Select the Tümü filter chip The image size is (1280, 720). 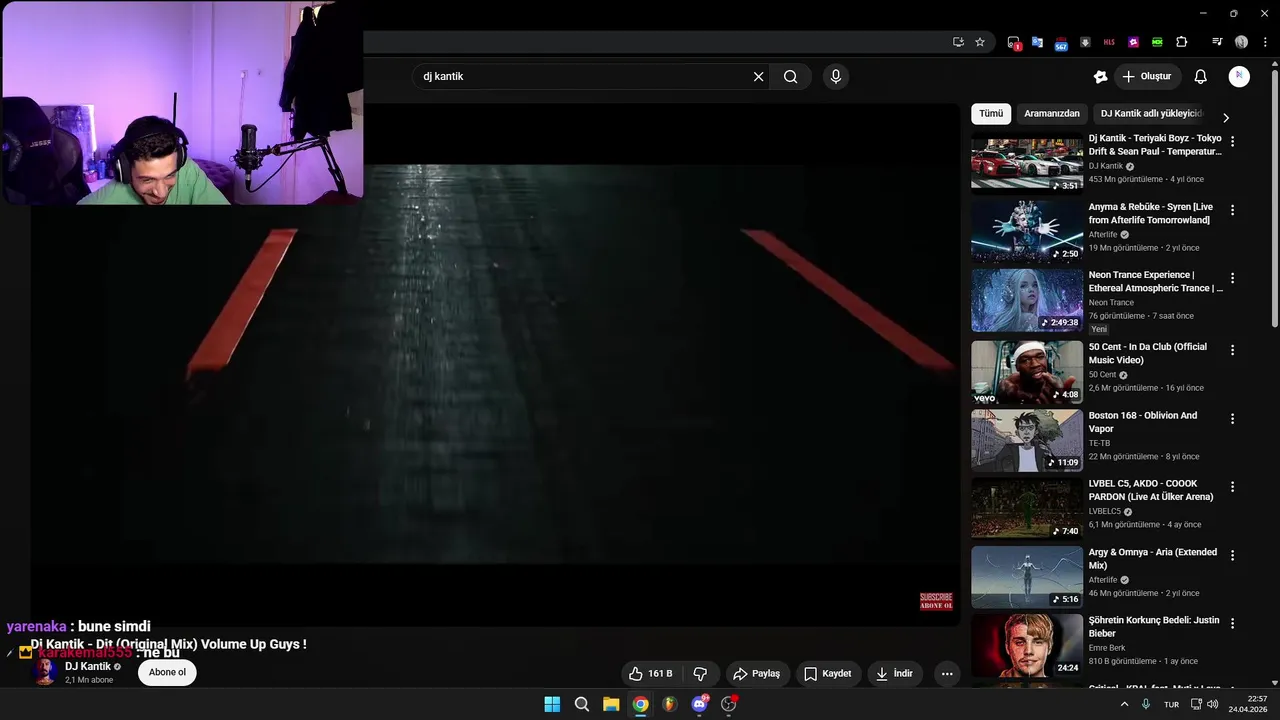tap(991, 114)
